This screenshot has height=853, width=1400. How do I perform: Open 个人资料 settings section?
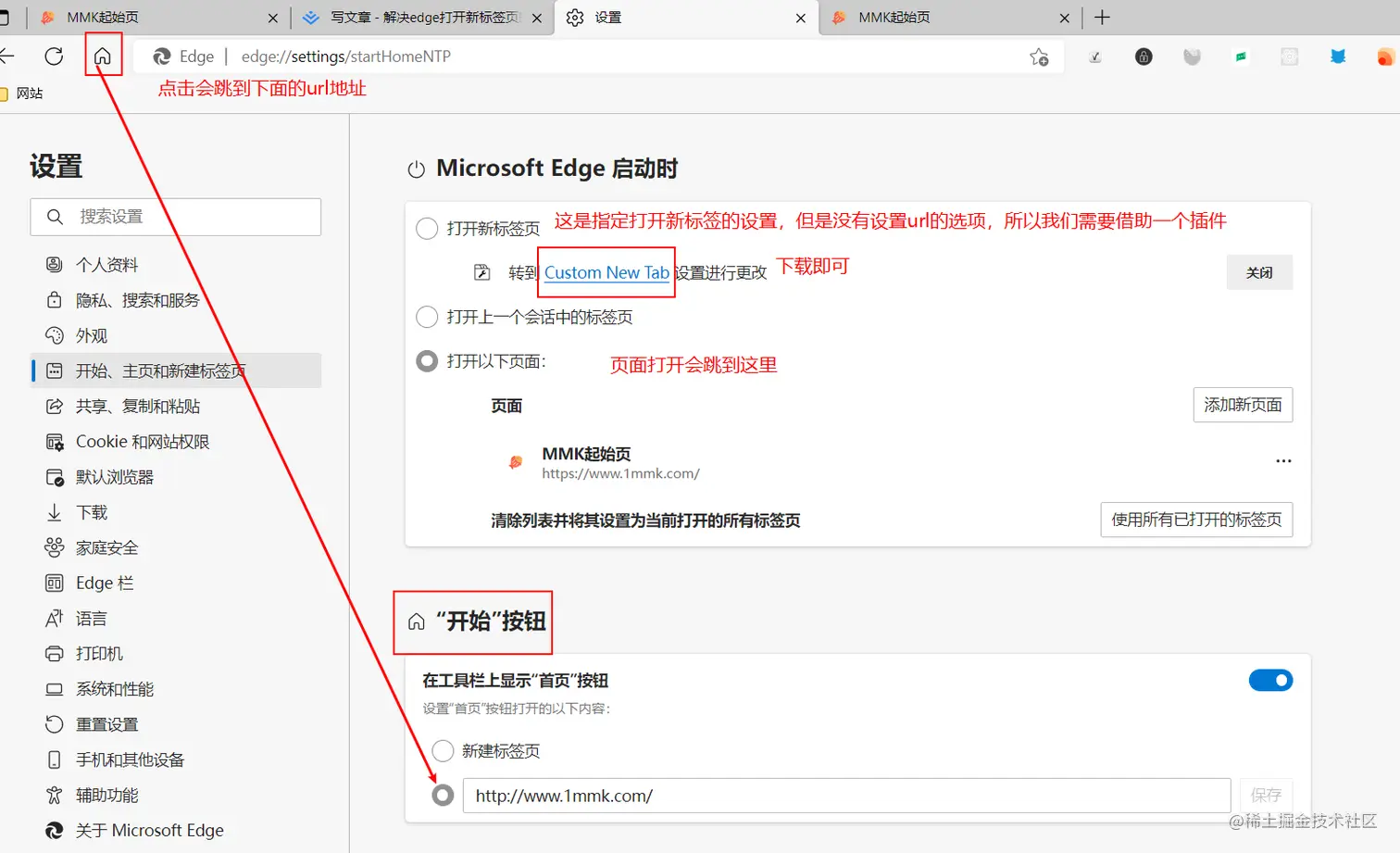[x=176, y=265]
